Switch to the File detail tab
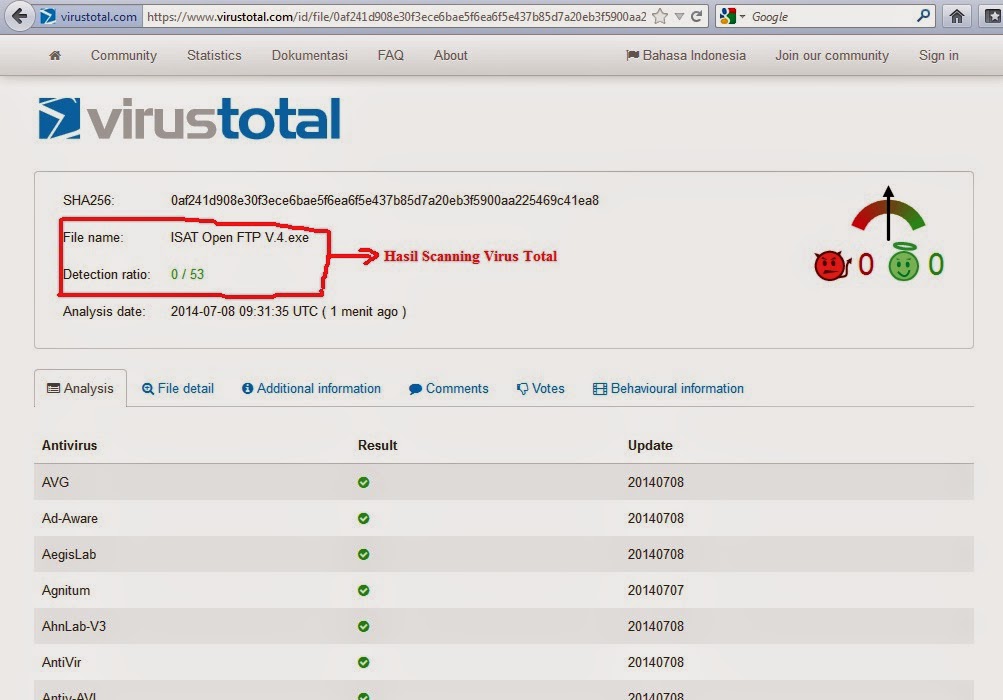Viewport: 1003px width, 700px height. [x=178, y=389]
